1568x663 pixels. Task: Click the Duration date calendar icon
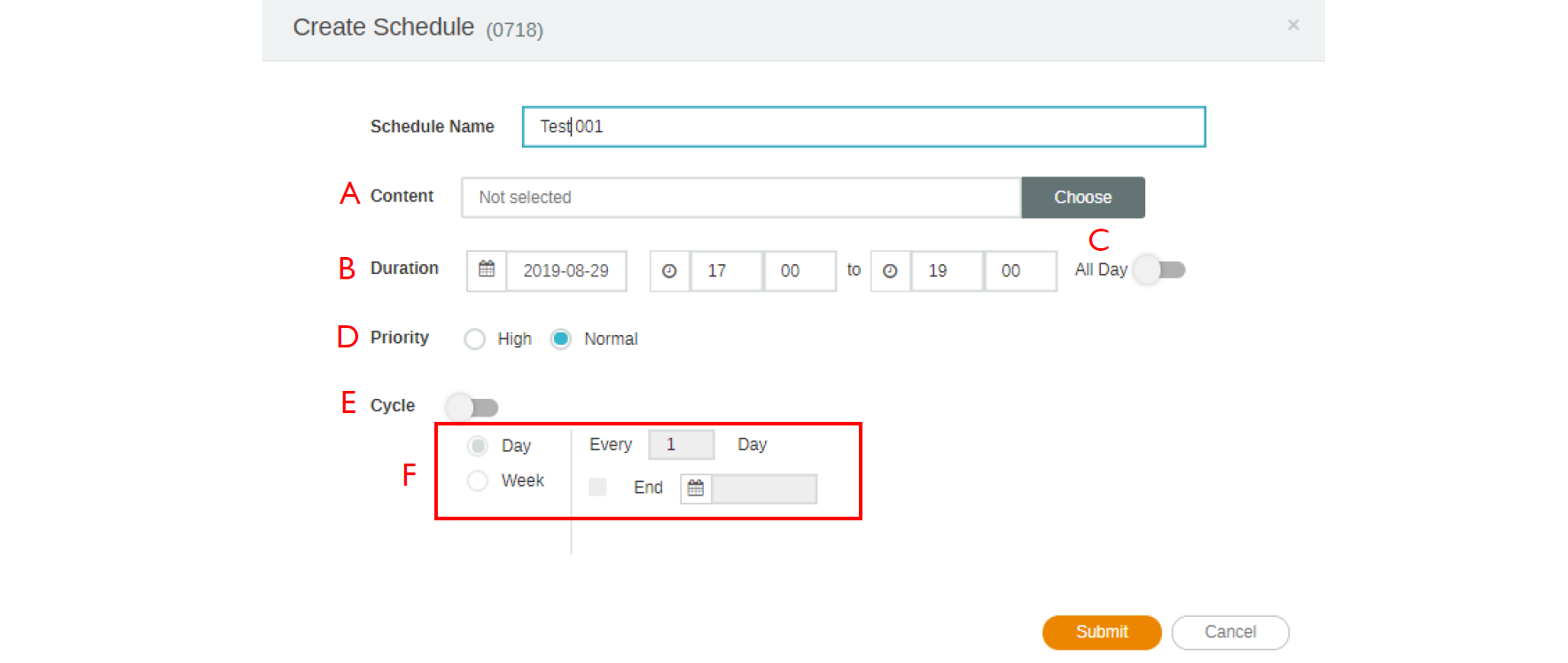[x=487, y=269]
